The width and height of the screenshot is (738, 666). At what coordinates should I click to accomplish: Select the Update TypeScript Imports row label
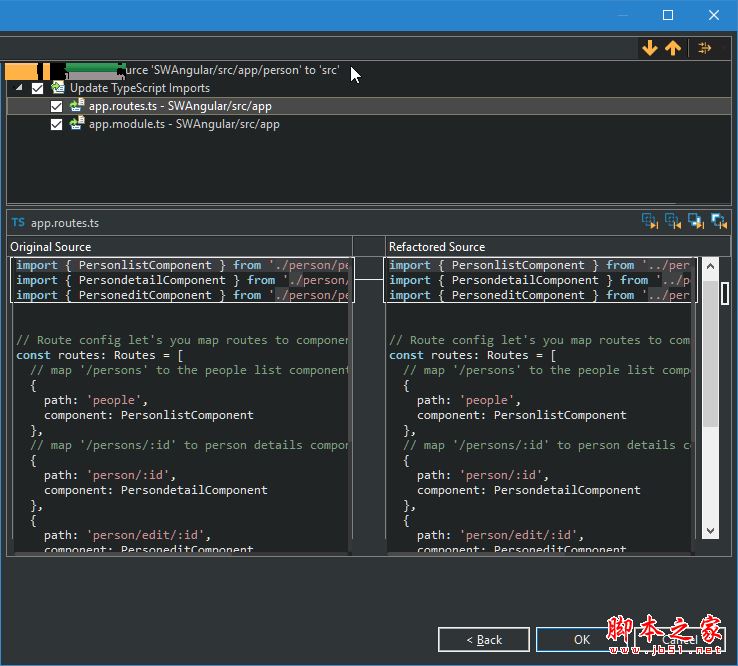pos(140,88)
